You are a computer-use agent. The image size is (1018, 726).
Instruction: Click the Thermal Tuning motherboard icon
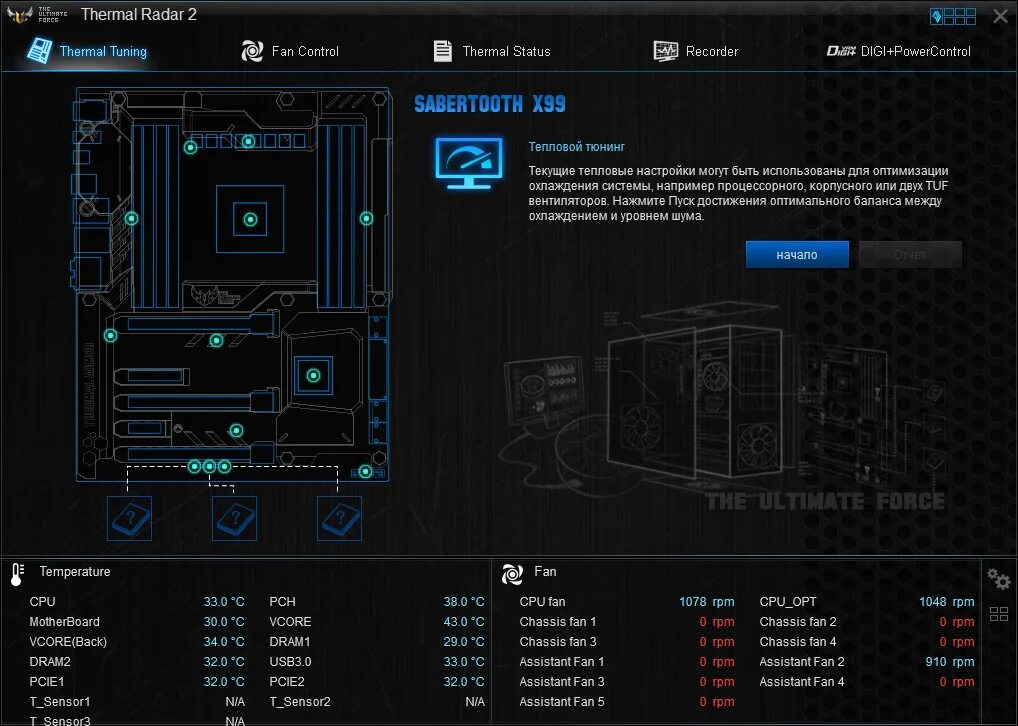(x=40, y=51)
